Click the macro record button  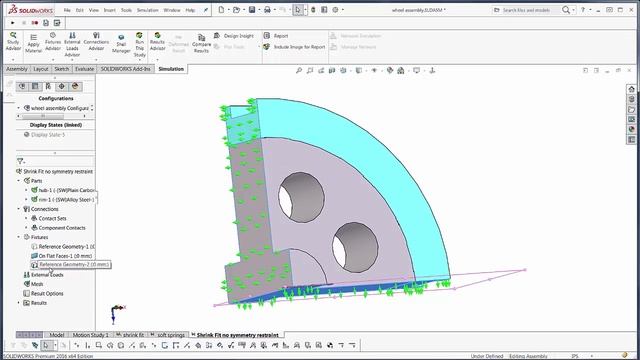(35, 23)
